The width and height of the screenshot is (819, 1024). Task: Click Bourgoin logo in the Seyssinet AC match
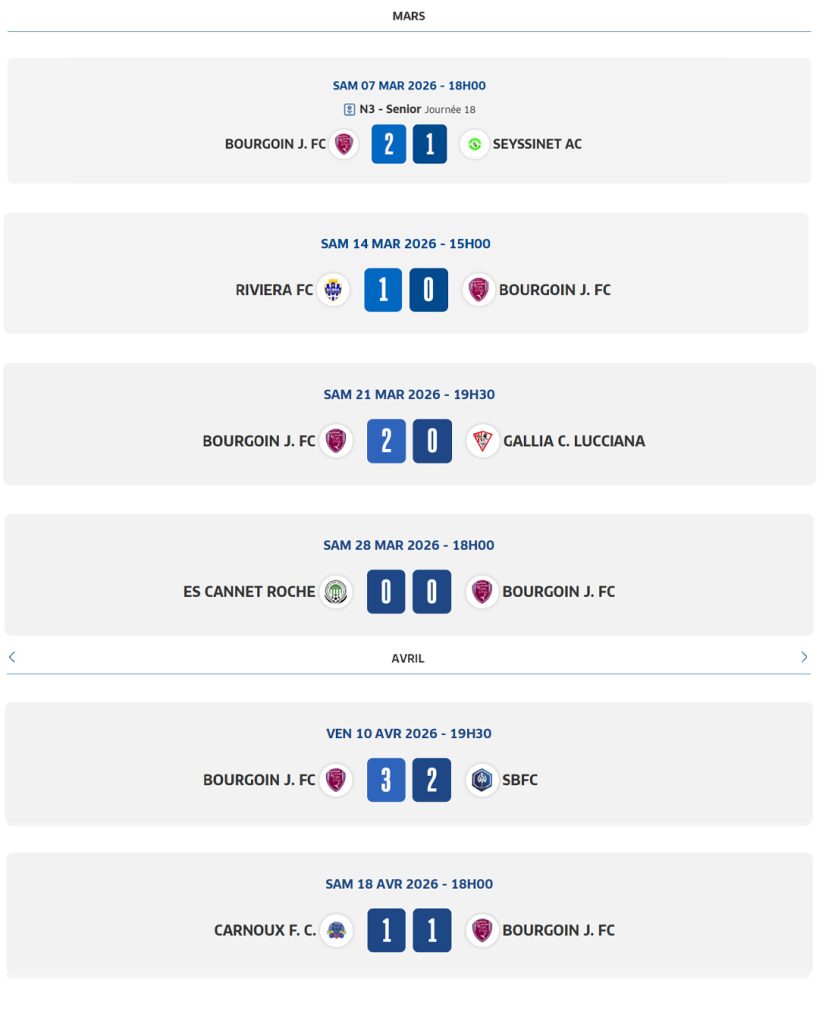click(x=345, y=144)
